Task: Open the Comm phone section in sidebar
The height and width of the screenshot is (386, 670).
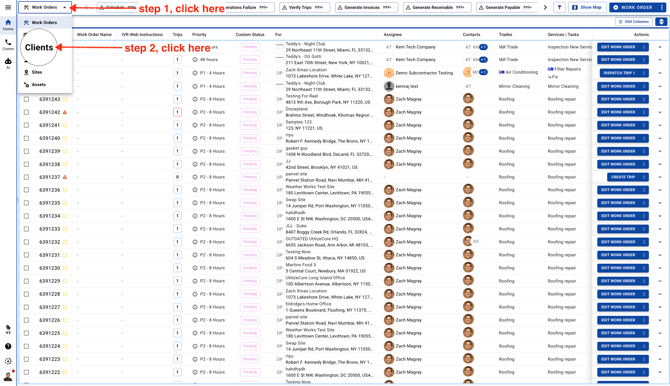Action: (8, 44)
